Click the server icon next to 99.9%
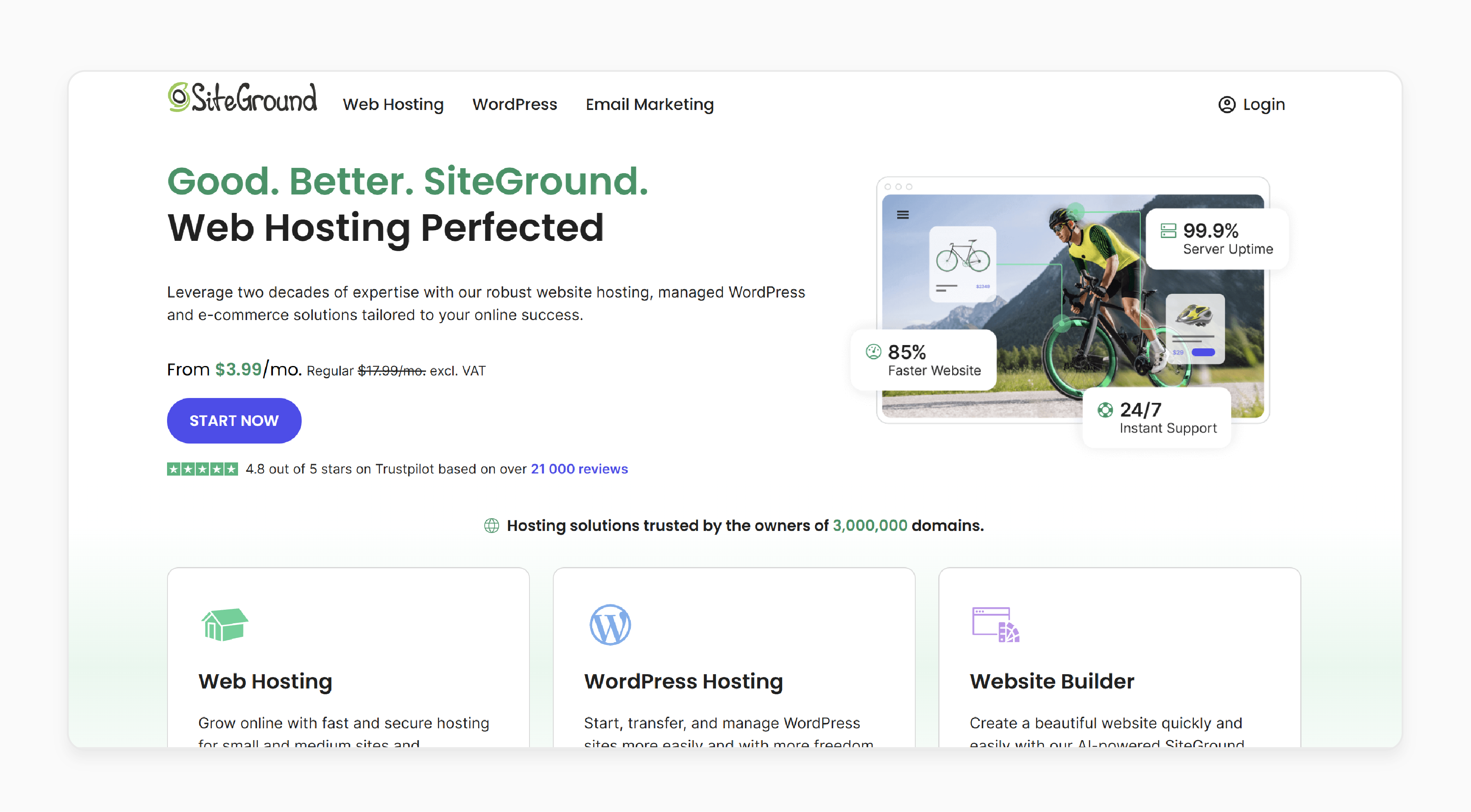Screen dimensions: 1471x812 pos(1169,231)
